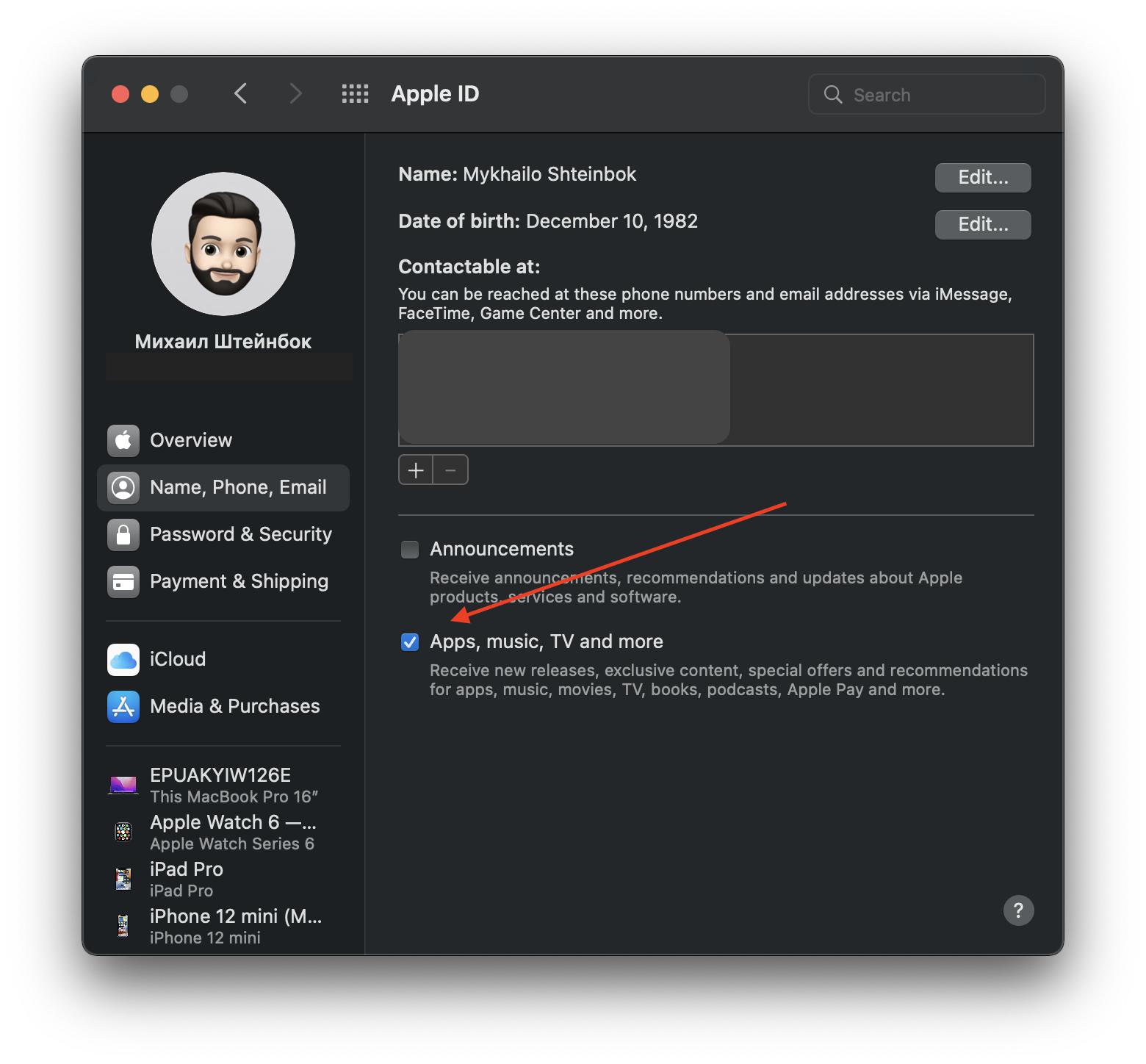
Task: Open the Overview section
Action: click(x=223, y=440)
